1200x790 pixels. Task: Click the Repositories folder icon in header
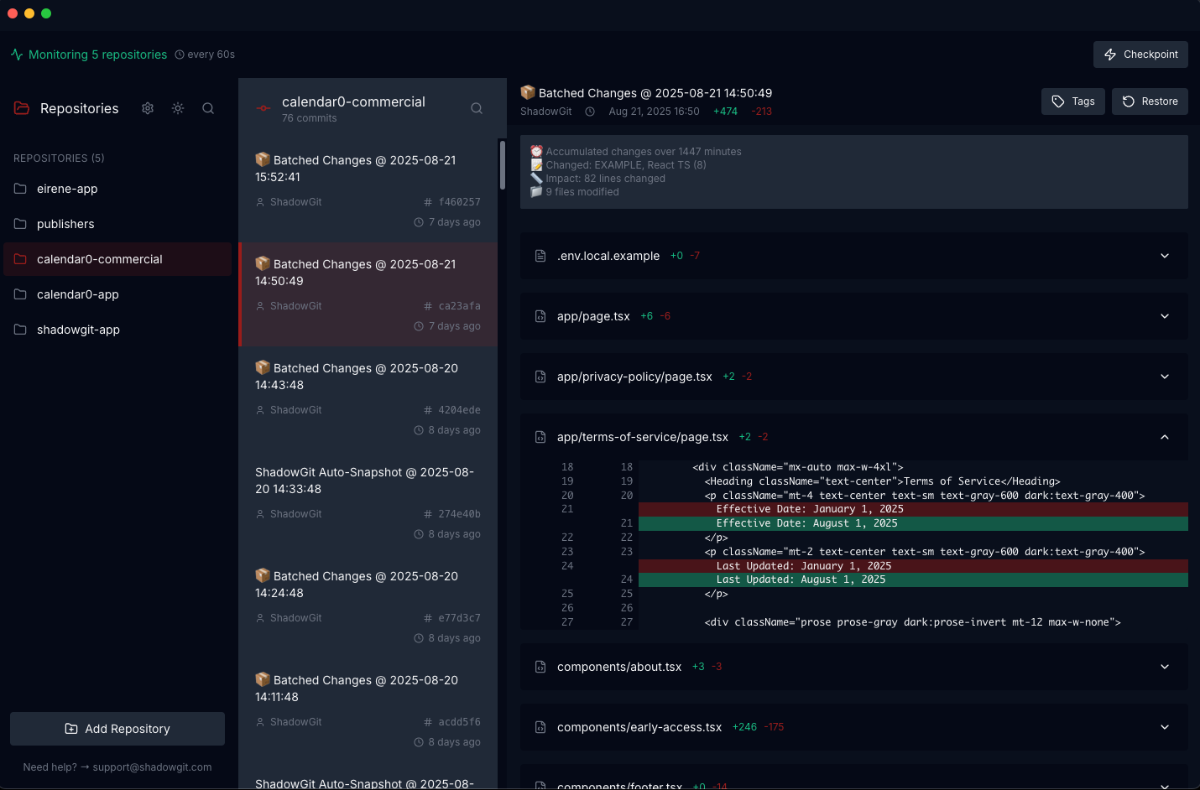pyautogui.click(x=21, y=108)
